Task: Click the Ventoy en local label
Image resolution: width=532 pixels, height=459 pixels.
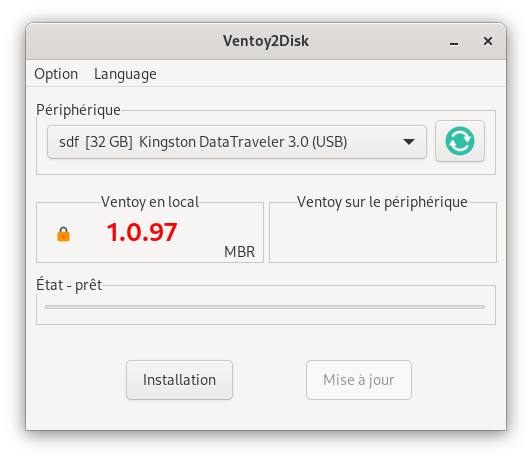Action: [150, 202]
